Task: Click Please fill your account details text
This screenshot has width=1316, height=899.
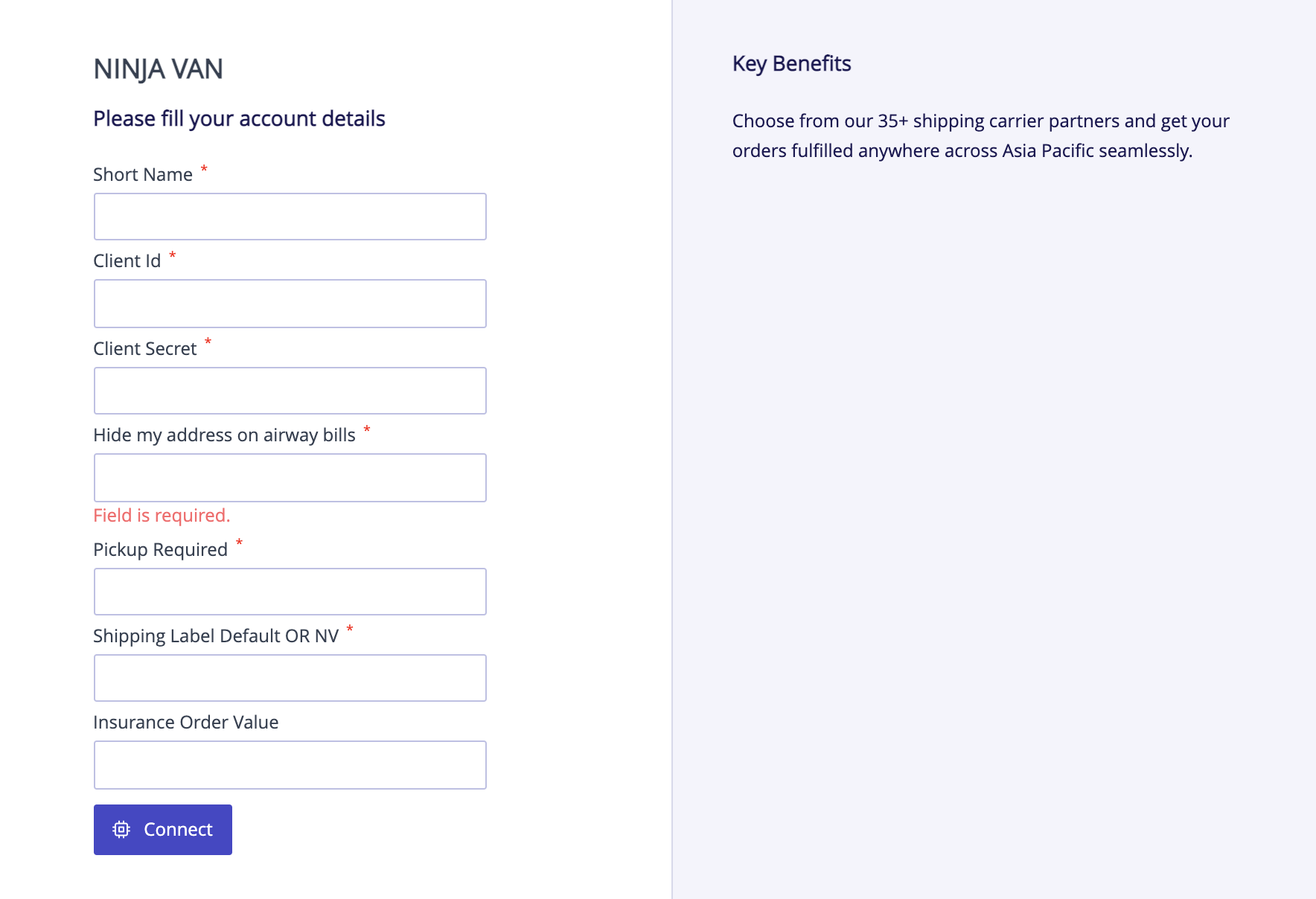Action: [x=238, y=118]
